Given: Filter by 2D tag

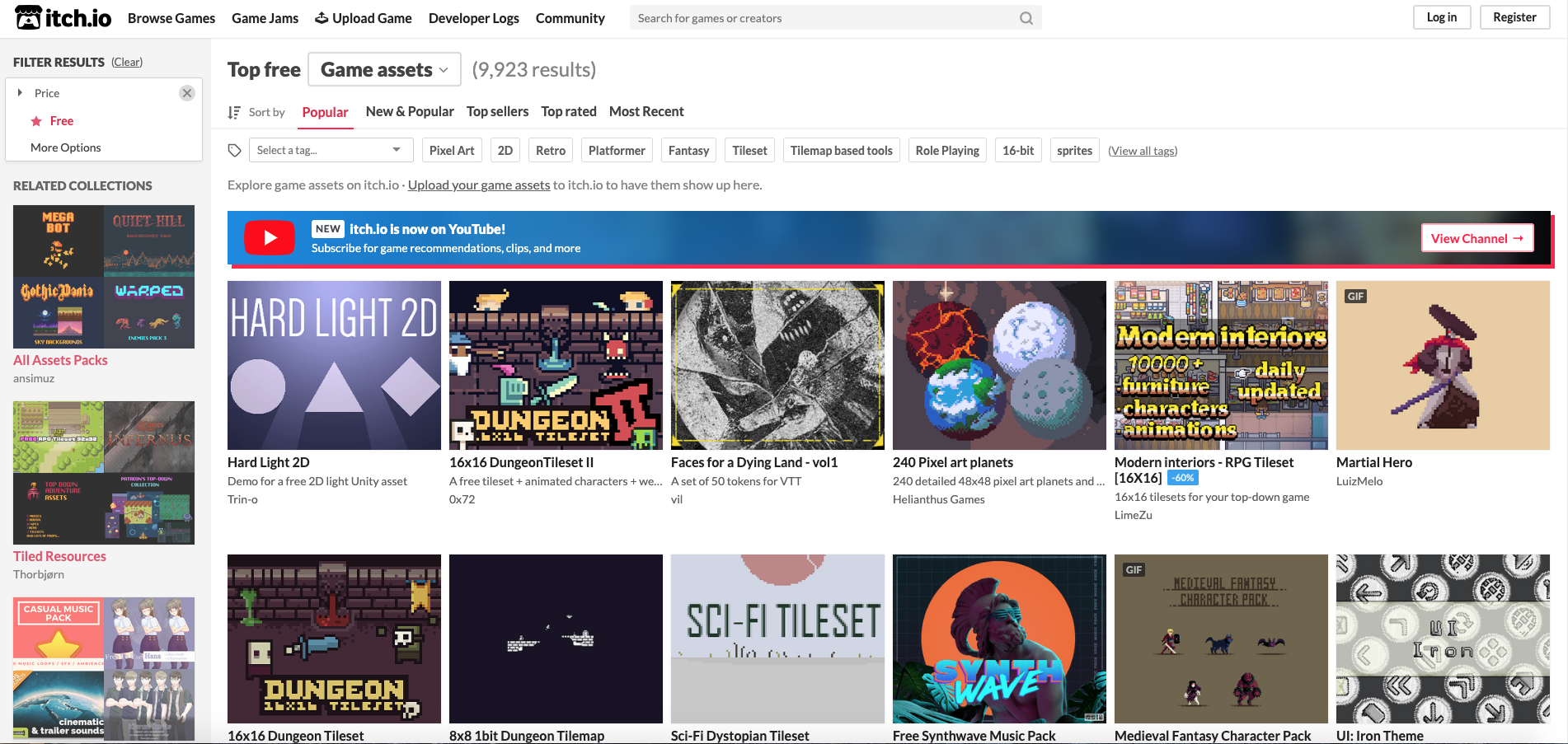Looking at the screenshot, I should coord(505,150).
